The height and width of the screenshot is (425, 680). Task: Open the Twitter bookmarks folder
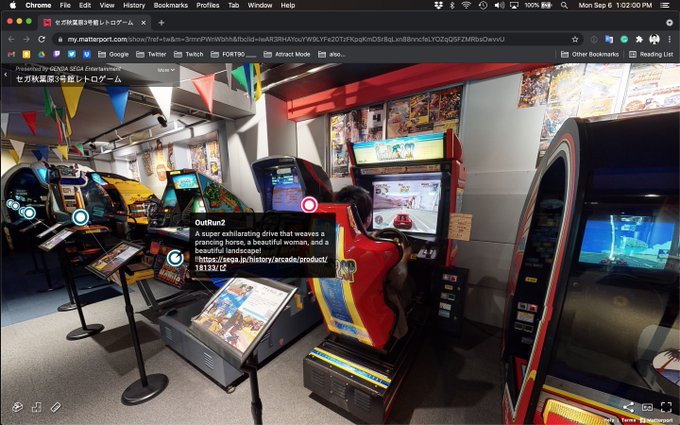coord(151,54)
